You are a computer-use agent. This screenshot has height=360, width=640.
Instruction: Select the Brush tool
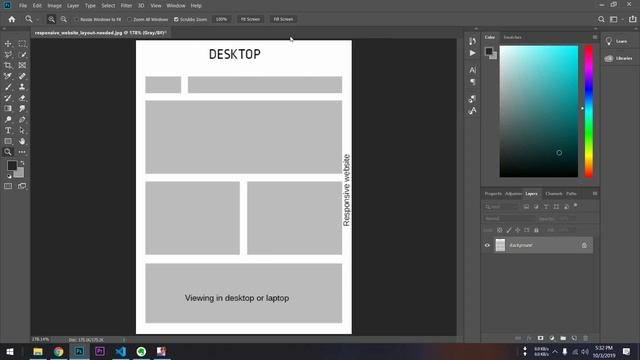8,87
